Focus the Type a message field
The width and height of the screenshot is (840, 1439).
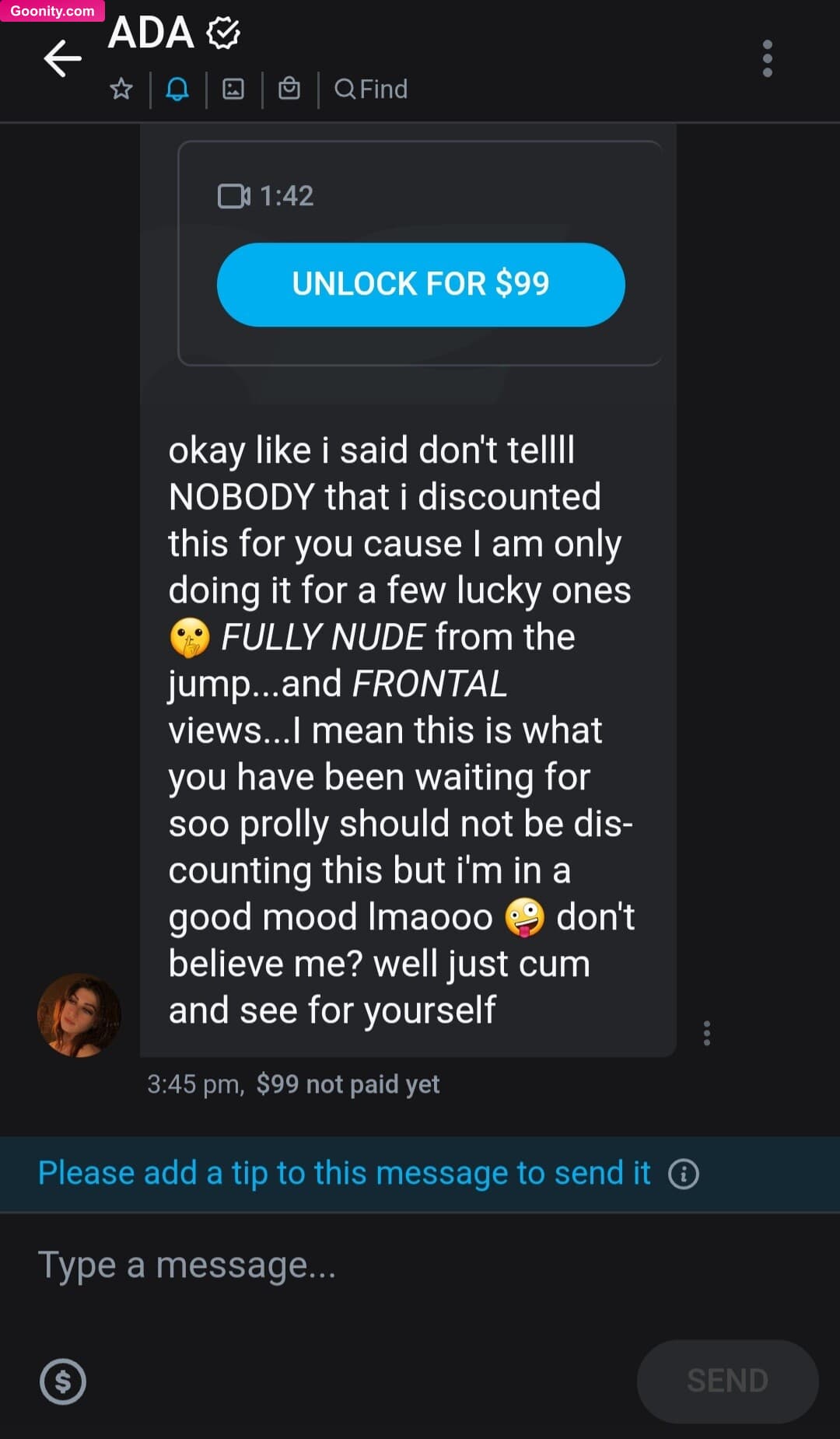[x=420, y=1266]
